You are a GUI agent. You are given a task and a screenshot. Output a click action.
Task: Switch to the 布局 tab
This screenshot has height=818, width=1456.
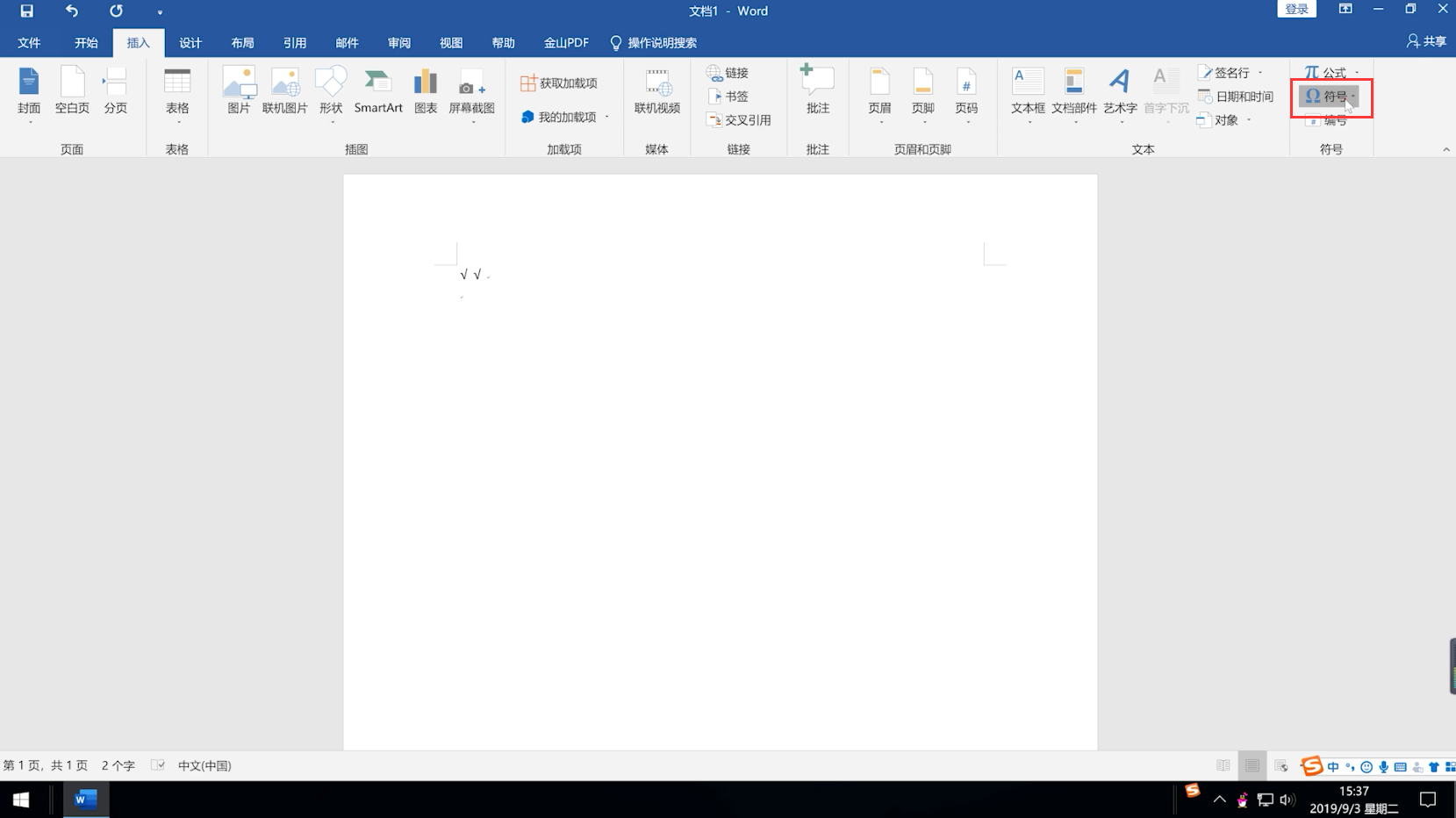coord(242,42)
